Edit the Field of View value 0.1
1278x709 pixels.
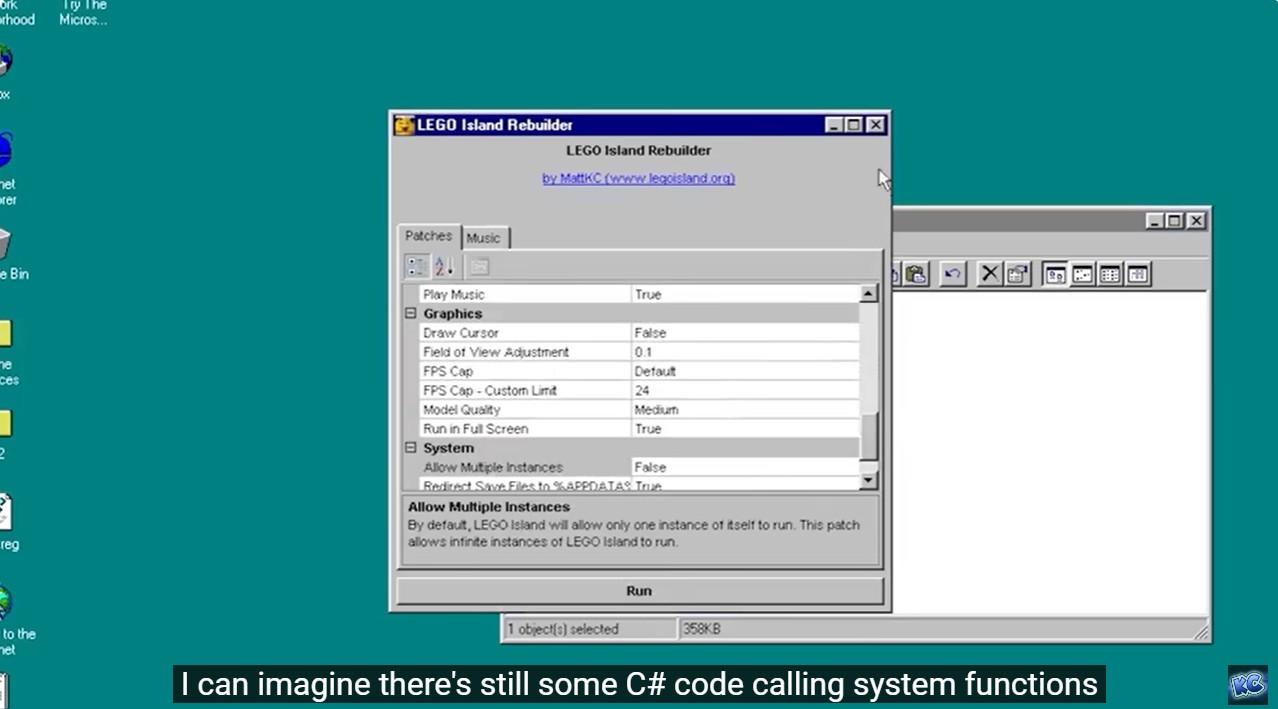click(x=643, y=352)
